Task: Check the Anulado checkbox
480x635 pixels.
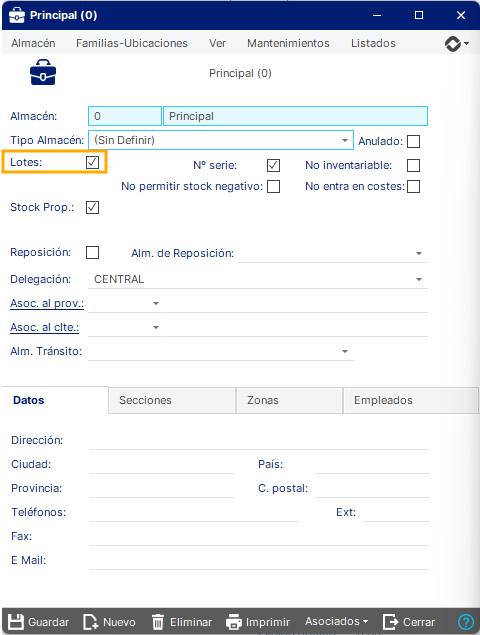Action: [x=414, y=141]
